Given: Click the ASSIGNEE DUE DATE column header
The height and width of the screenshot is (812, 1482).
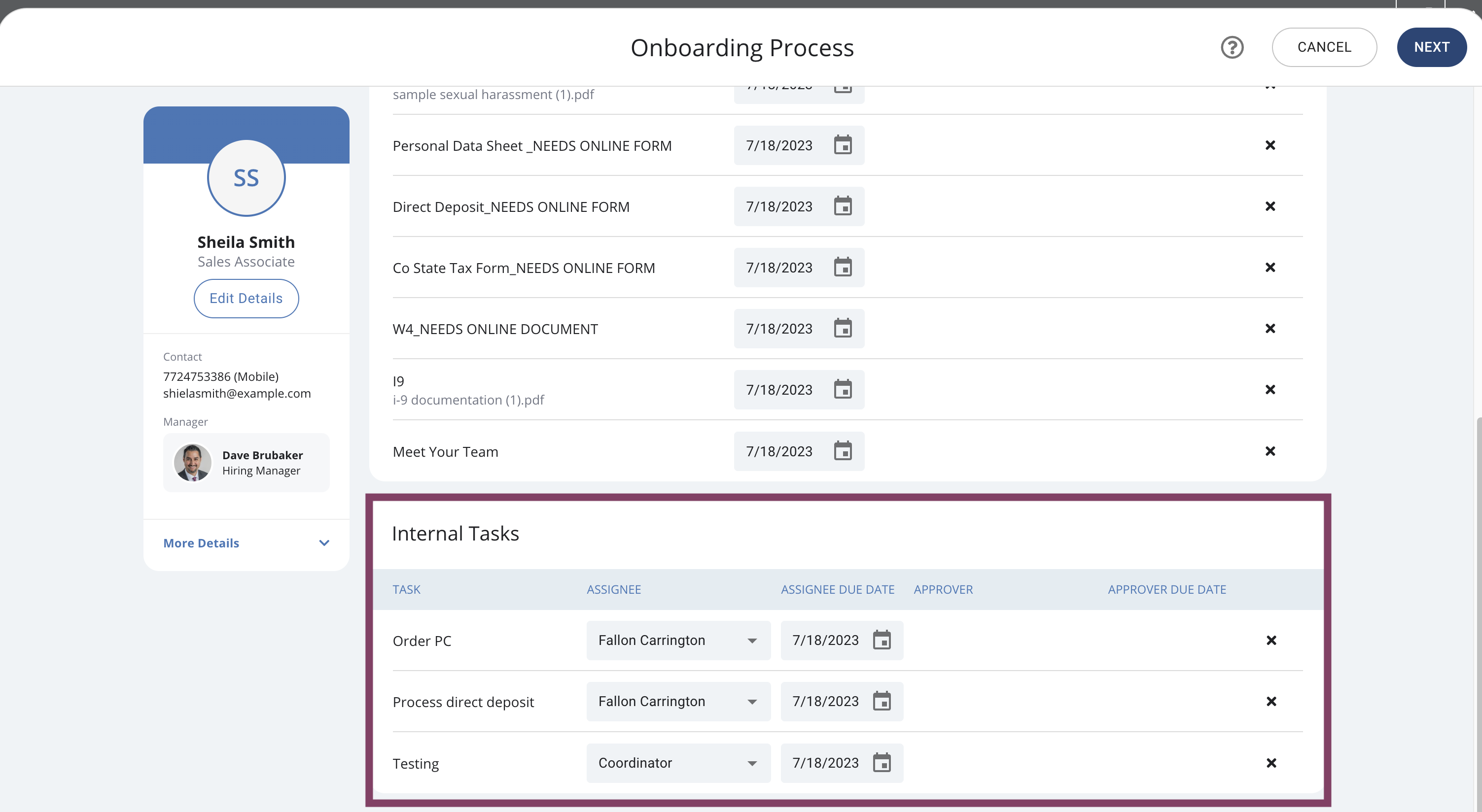Looking at the screenshot, I should (838, 589).
